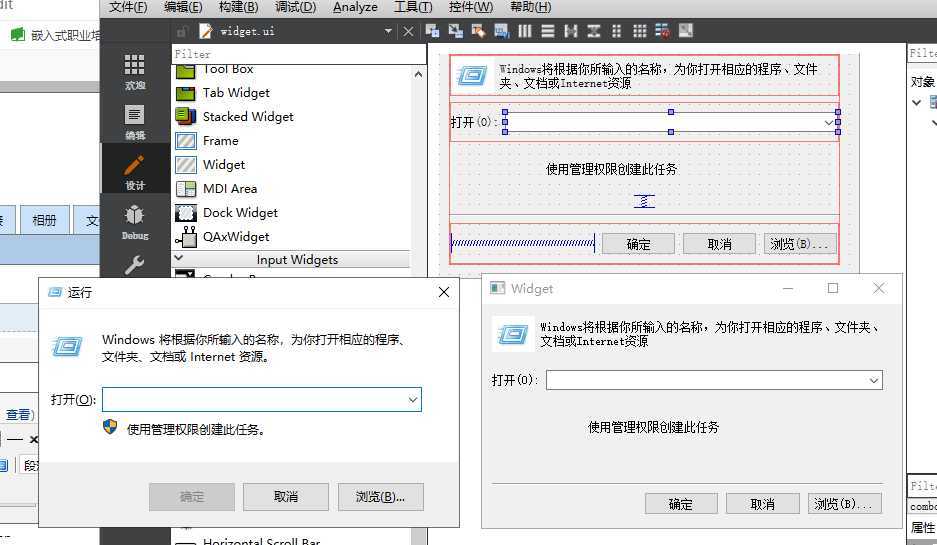937x545 pixels.
Task: Switch to Welcome mode in Qt Creator sidebar
Action: tap(134, 72)
